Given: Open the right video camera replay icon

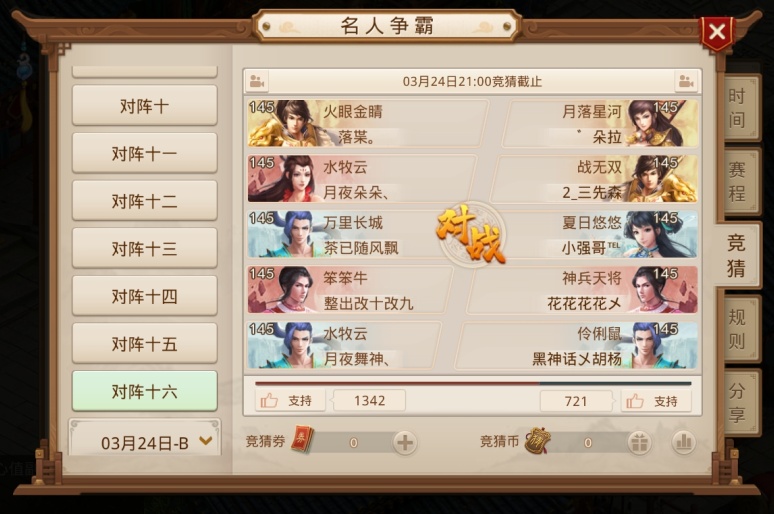Looking at the screenshot, I should (x=686, y=81).
